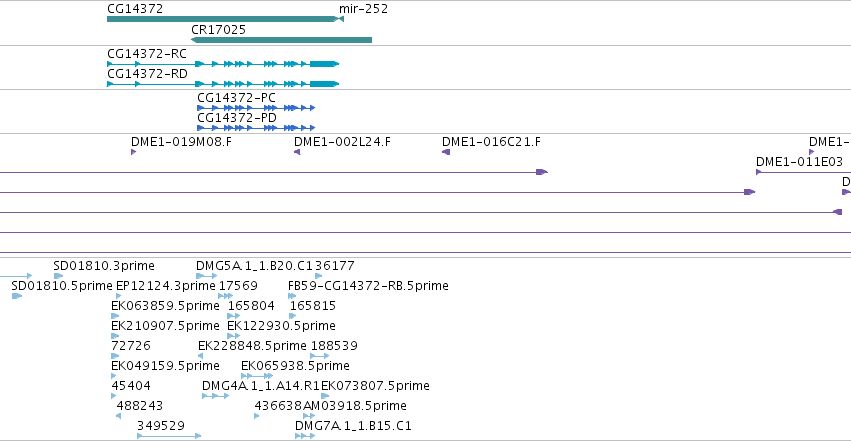The image size is (851, 441).
Task: Select the DMG4A.1_1.A14.R1 feature glyph
Action: point(215,396)
